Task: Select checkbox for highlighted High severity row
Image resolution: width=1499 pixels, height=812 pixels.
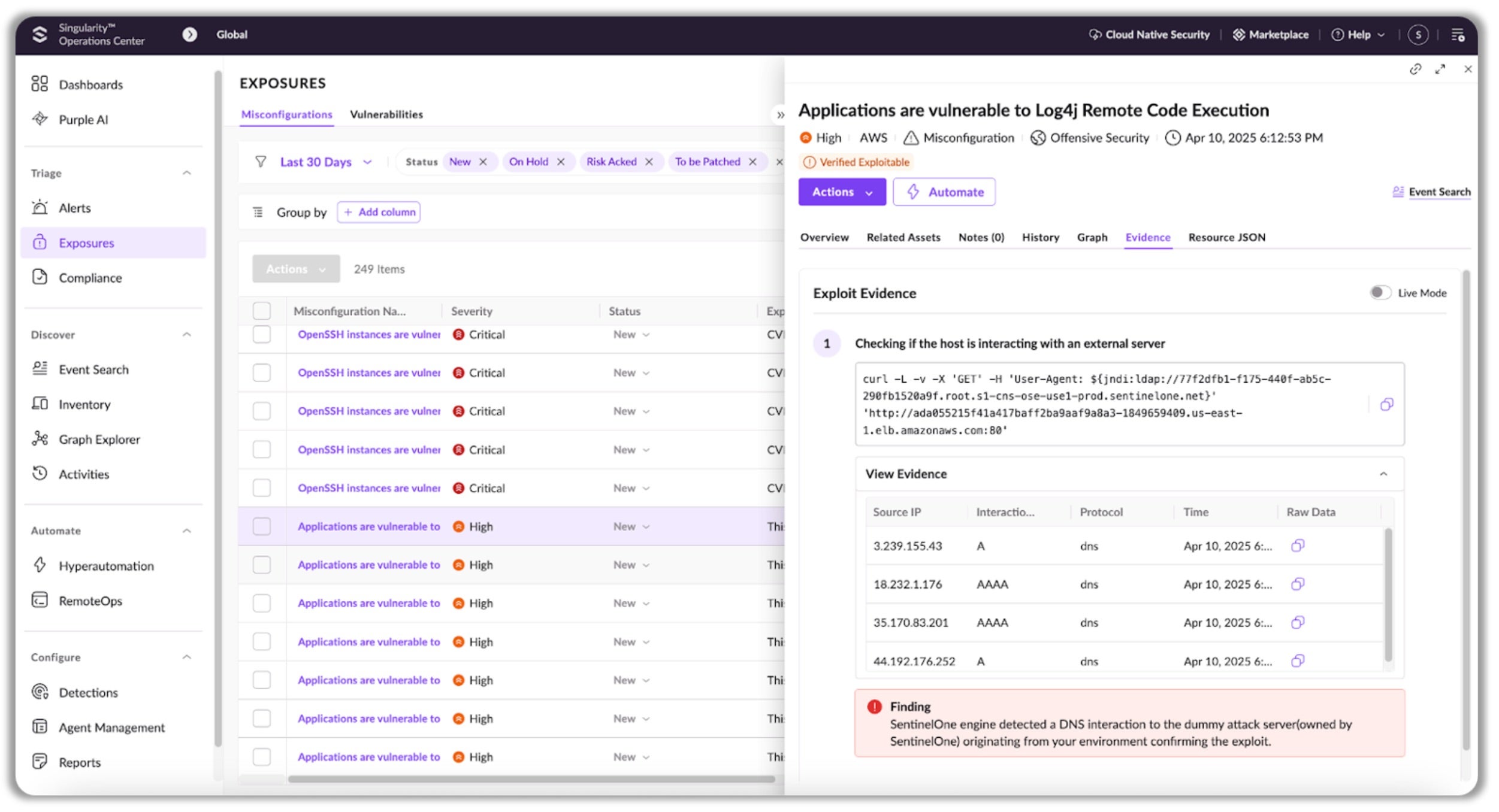Action: [x=262, y=526]
